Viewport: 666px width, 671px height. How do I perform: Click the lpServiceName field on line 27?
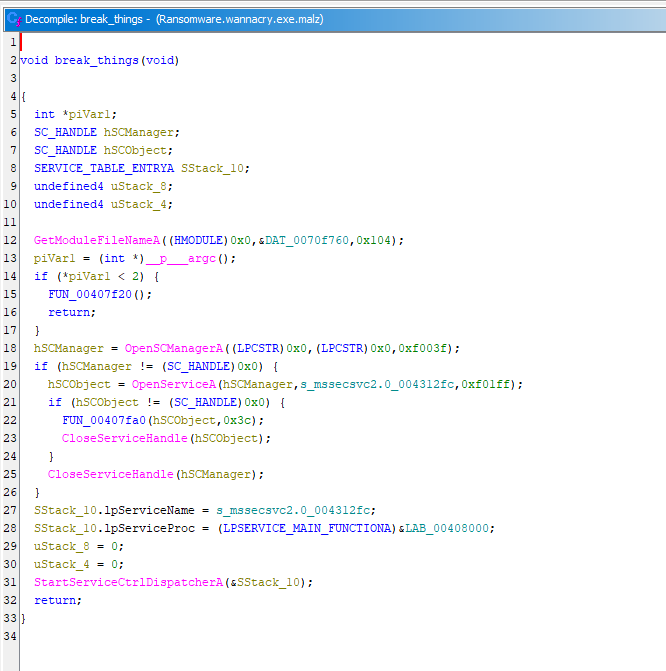tap(149, 510)
